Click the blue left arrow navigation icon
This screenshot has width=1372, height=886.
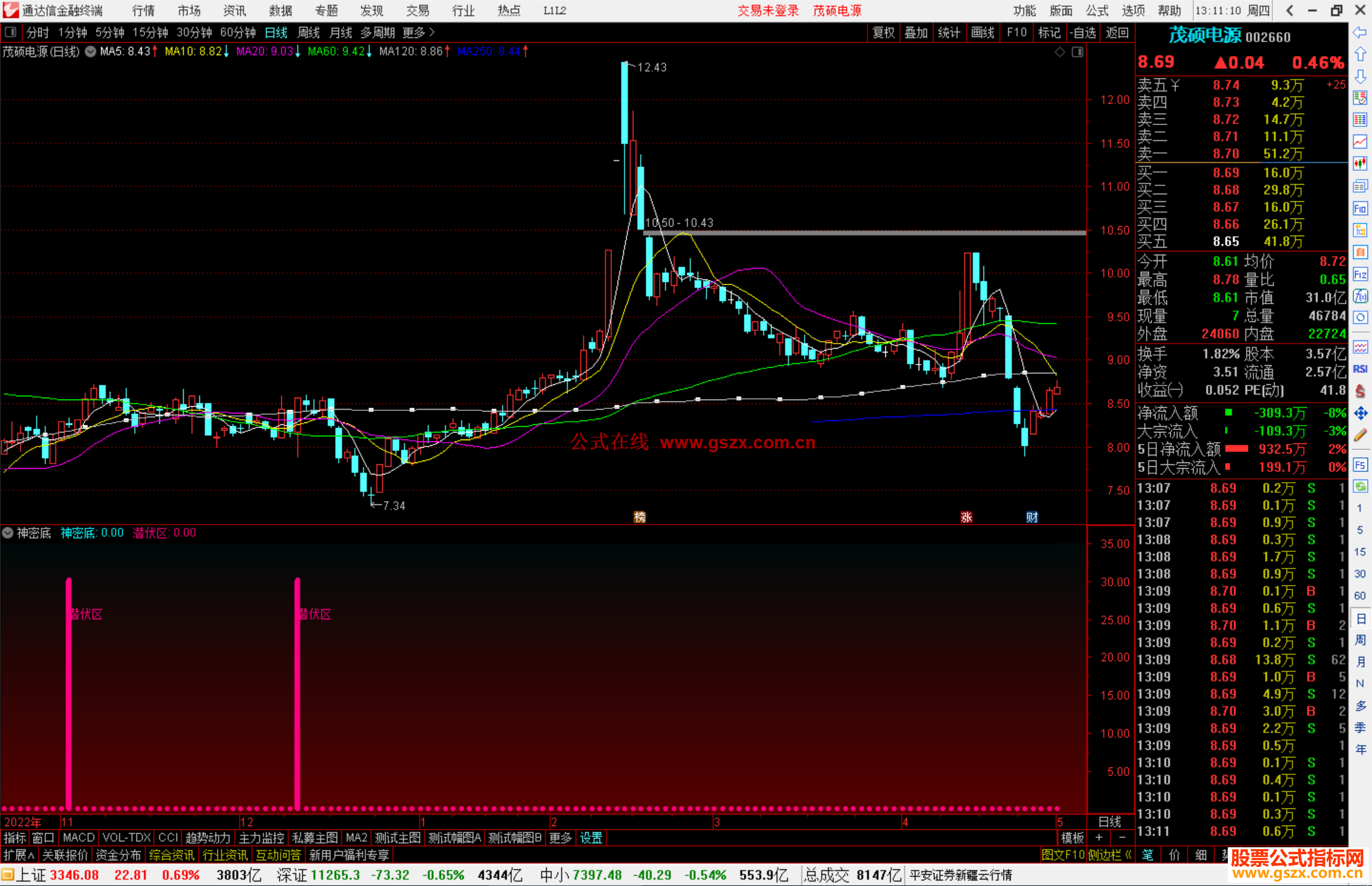coord(1360,32)
